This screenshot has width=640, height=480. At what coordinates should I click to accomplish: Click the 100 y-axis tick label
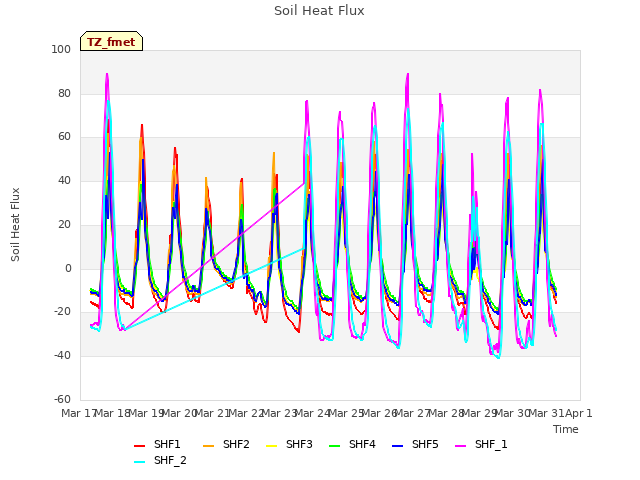(61, 49)
